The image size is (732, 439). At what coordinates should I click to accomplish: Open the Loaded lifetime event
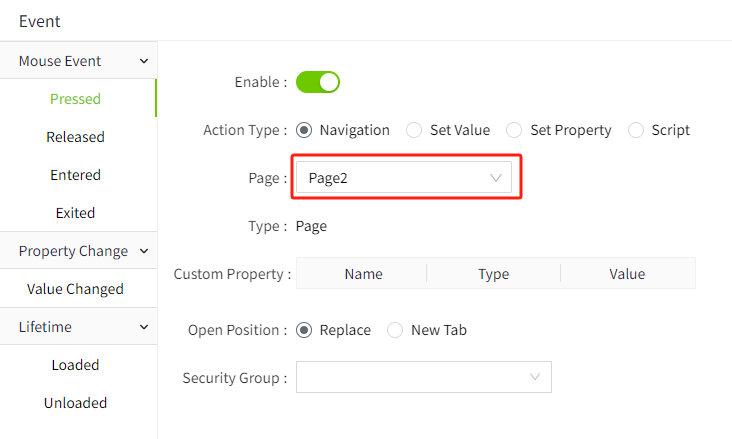pos(76,365)
